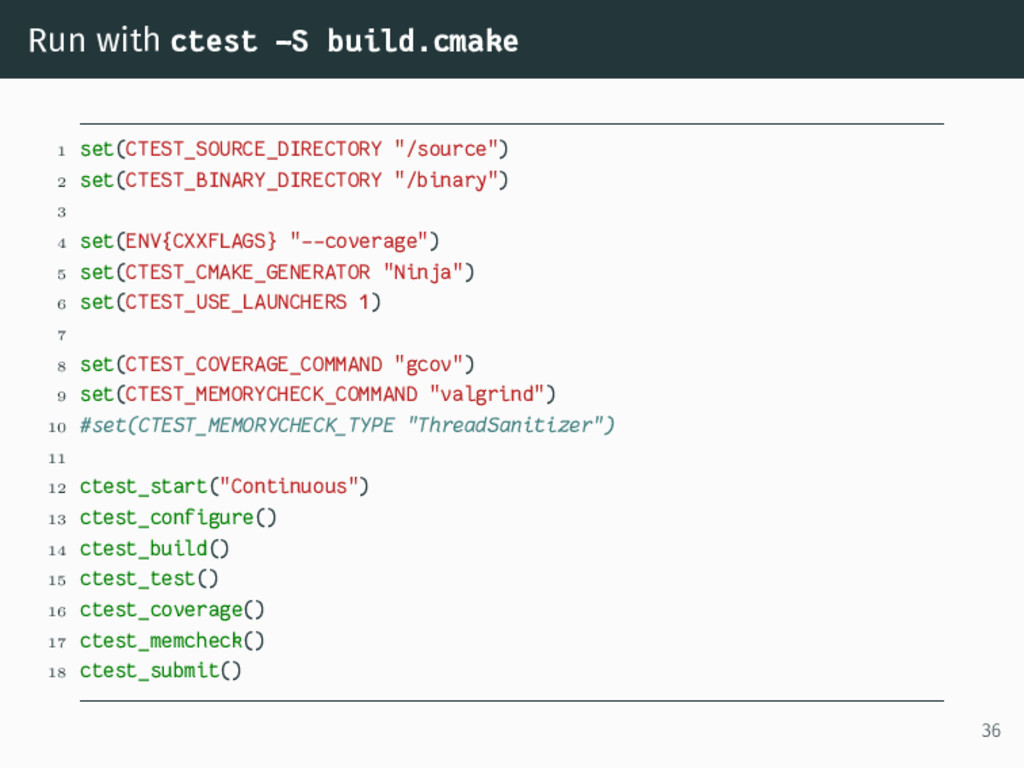Click the slide page number 36

coord(991,731)
